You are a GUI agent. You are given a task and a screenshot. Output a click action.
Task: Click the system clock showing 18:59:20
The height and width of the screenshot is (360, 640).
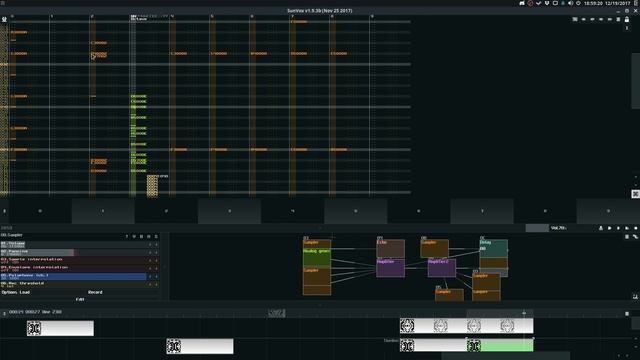[x=594, y=3]
